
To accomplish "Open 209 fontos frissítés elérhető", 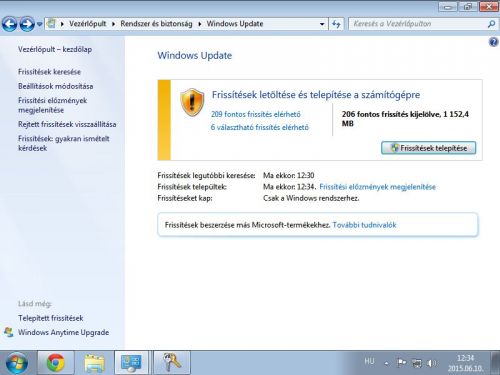I will point(256,114).
